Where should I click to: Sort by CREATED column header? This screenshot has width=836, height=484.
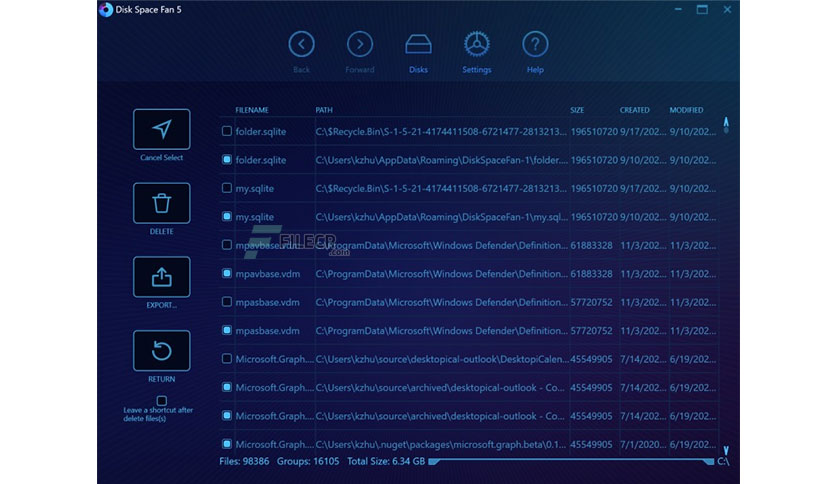634,110
